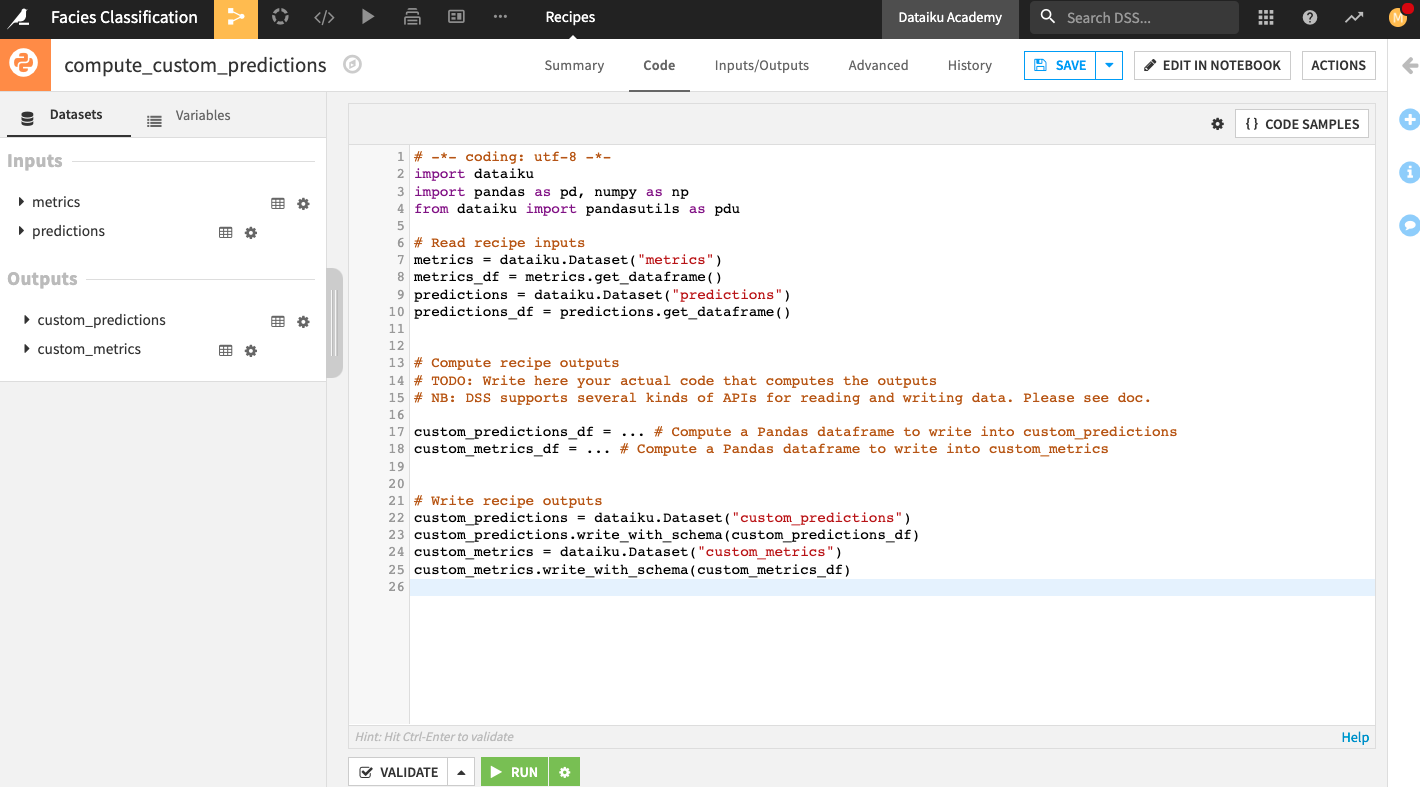Click EDIT IN NOTEBOOK
1420x787 pixels.
coord(1211,64)
